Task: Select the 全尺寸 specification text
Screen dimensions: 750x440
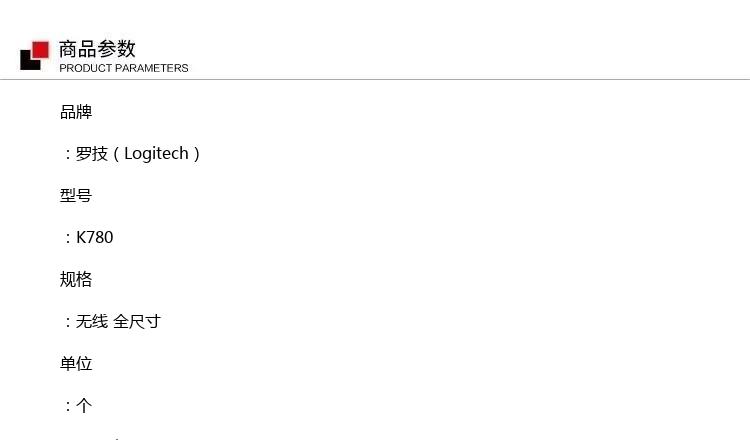Action: [x=137, y=321]
